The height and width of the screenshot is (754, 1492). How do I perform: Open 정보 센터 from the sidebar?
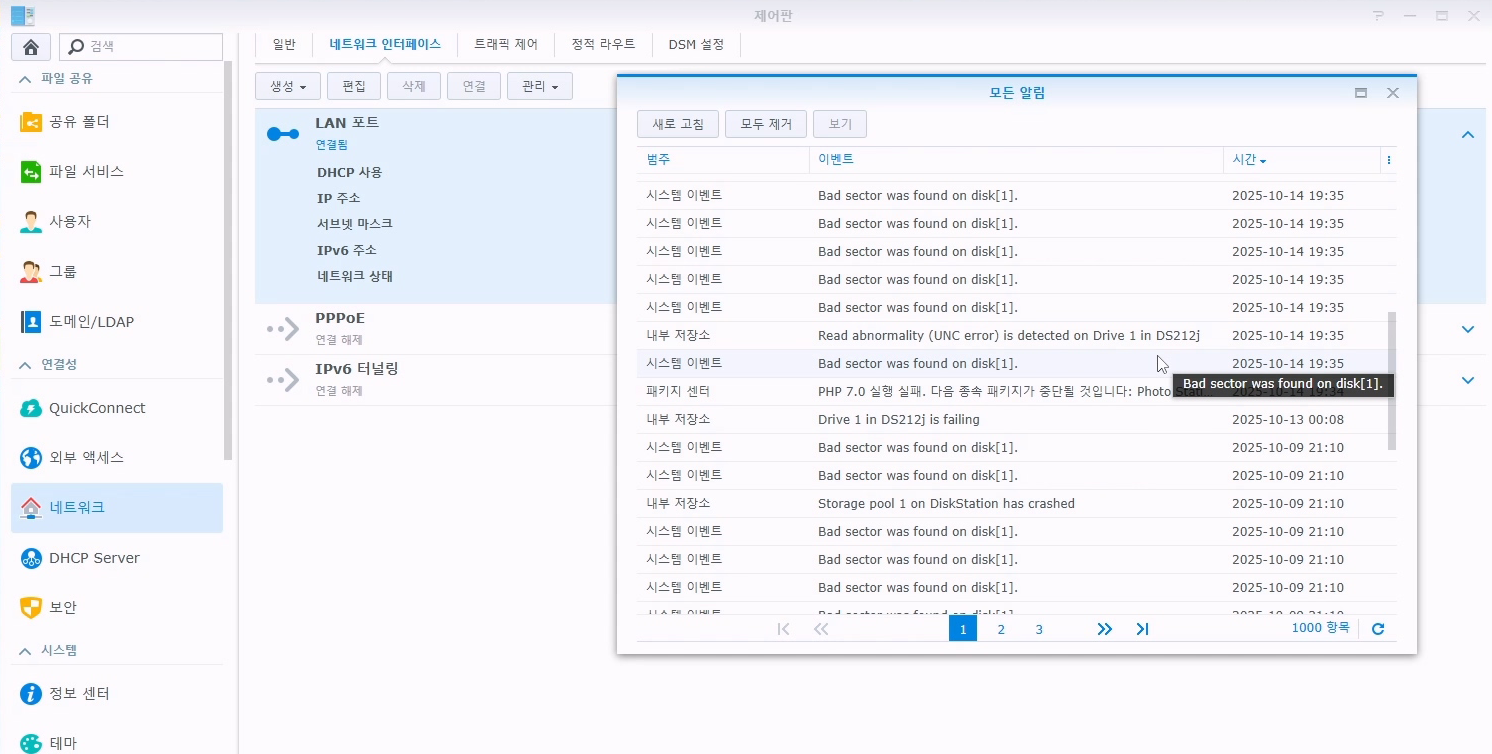click(x=80, y=693)
